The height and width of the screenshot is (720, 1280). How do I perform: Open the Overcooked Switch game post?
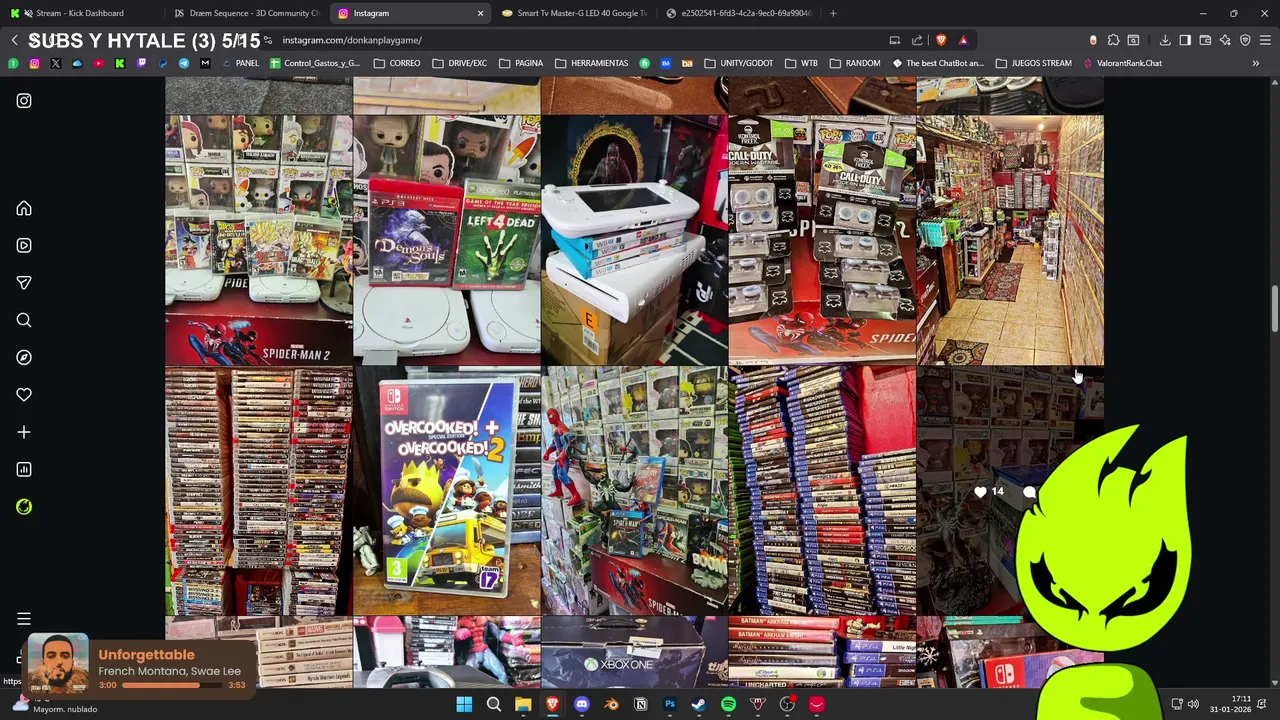(x=447, y=490)
